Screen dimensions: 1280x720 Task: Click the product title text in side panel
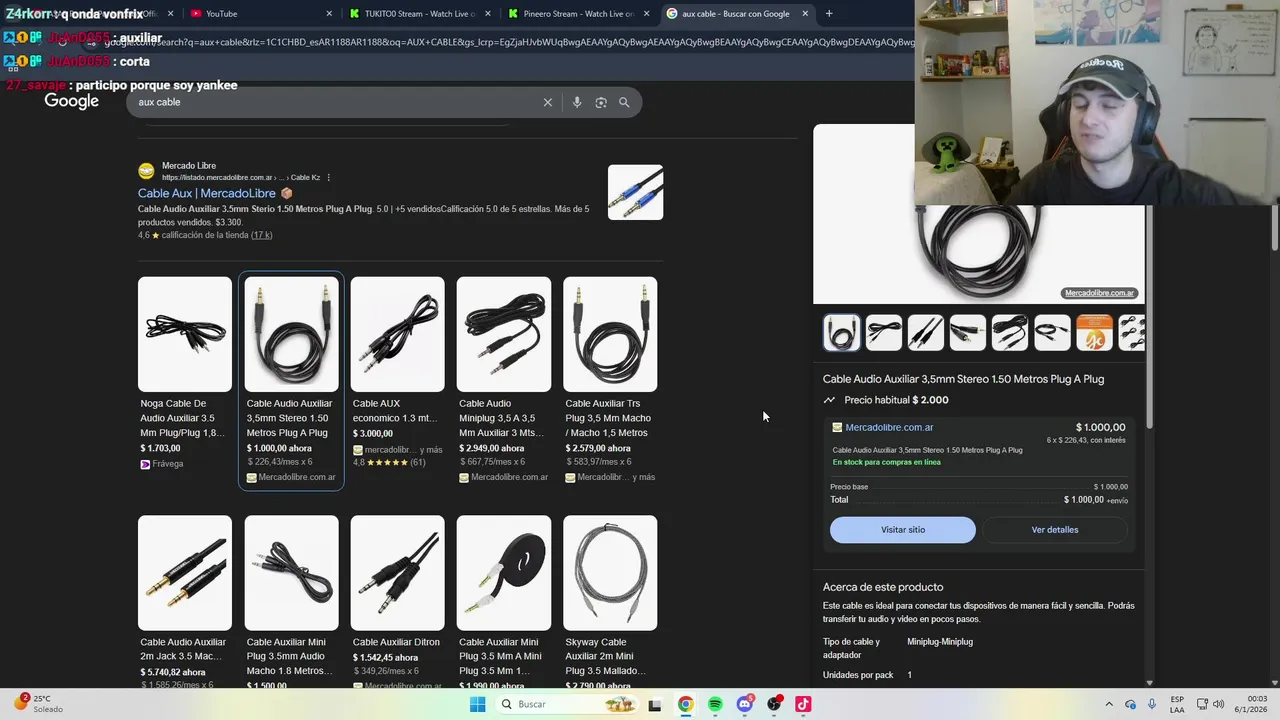pos(963,379)
